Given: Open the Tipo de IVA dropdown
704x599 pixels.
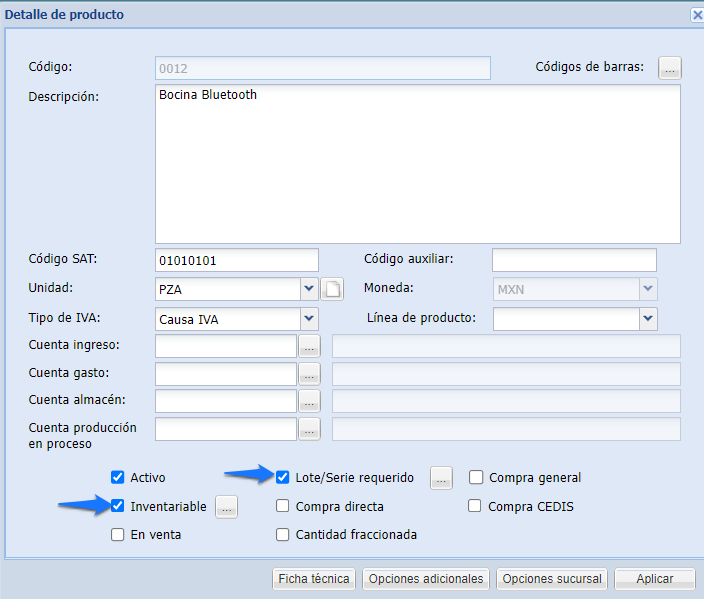Looking at the screenshot, I should [x=308, y=319].
